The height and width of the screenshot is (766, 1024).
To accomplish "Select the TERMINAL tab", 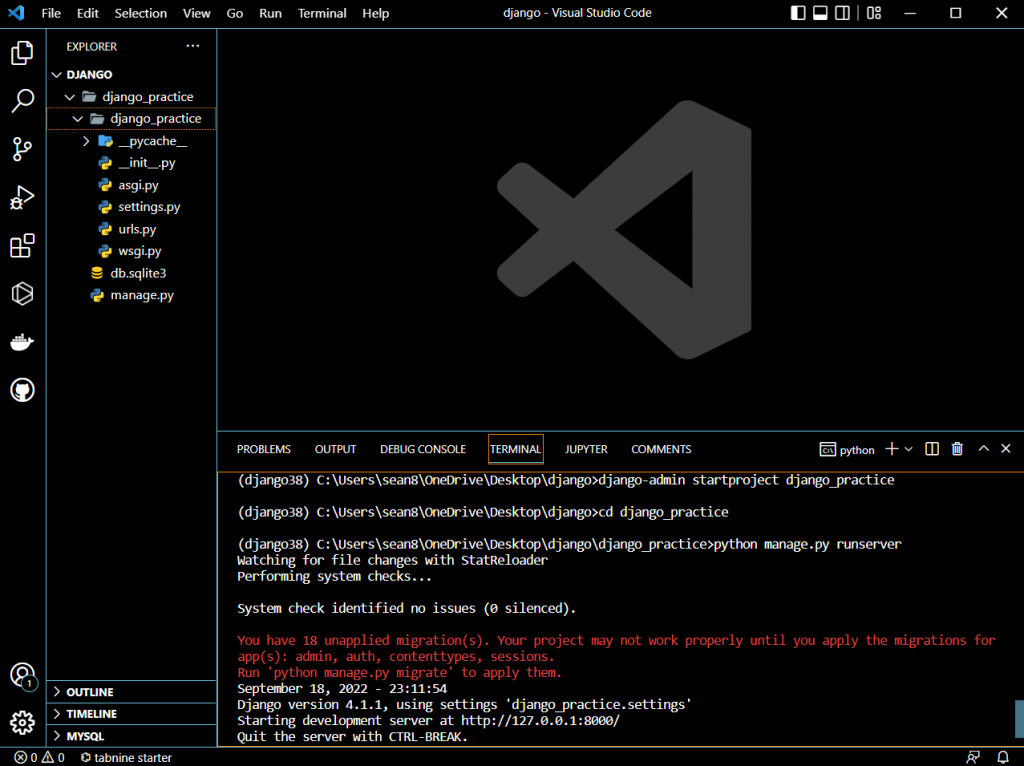I will pos(515,449).
